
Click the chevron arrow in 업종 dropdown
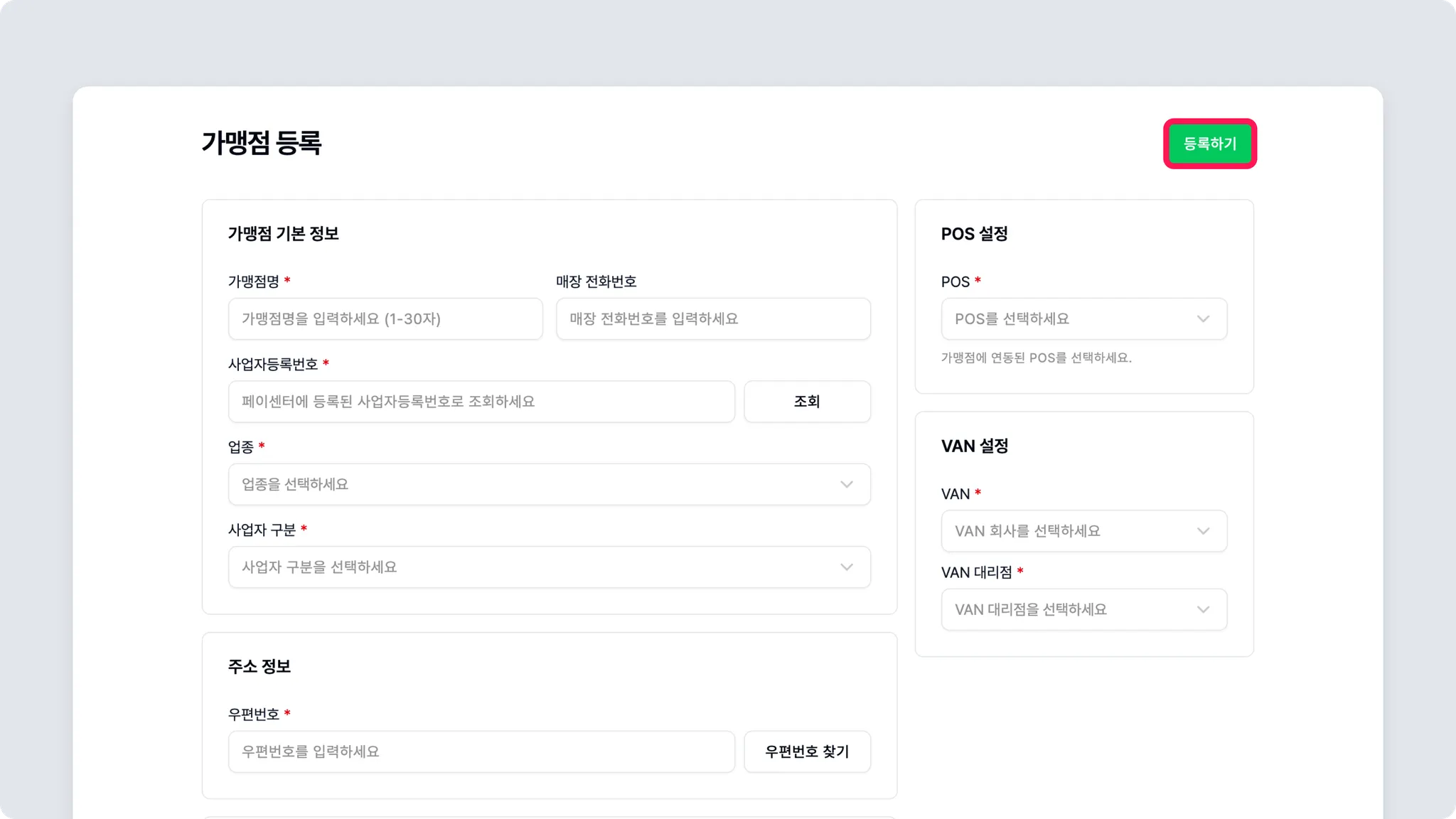click(846, 484)
